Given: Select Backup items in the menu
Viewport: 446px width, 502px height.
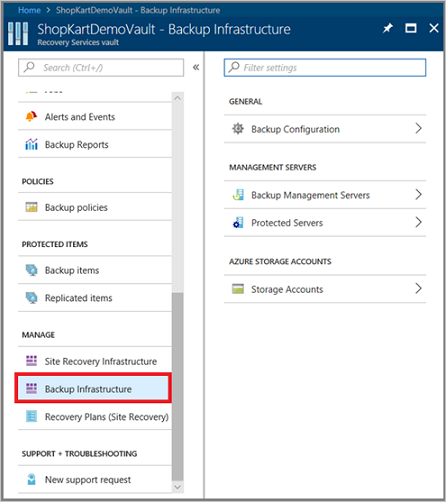Looking at the screenshot, I should [x=95, y=270].
